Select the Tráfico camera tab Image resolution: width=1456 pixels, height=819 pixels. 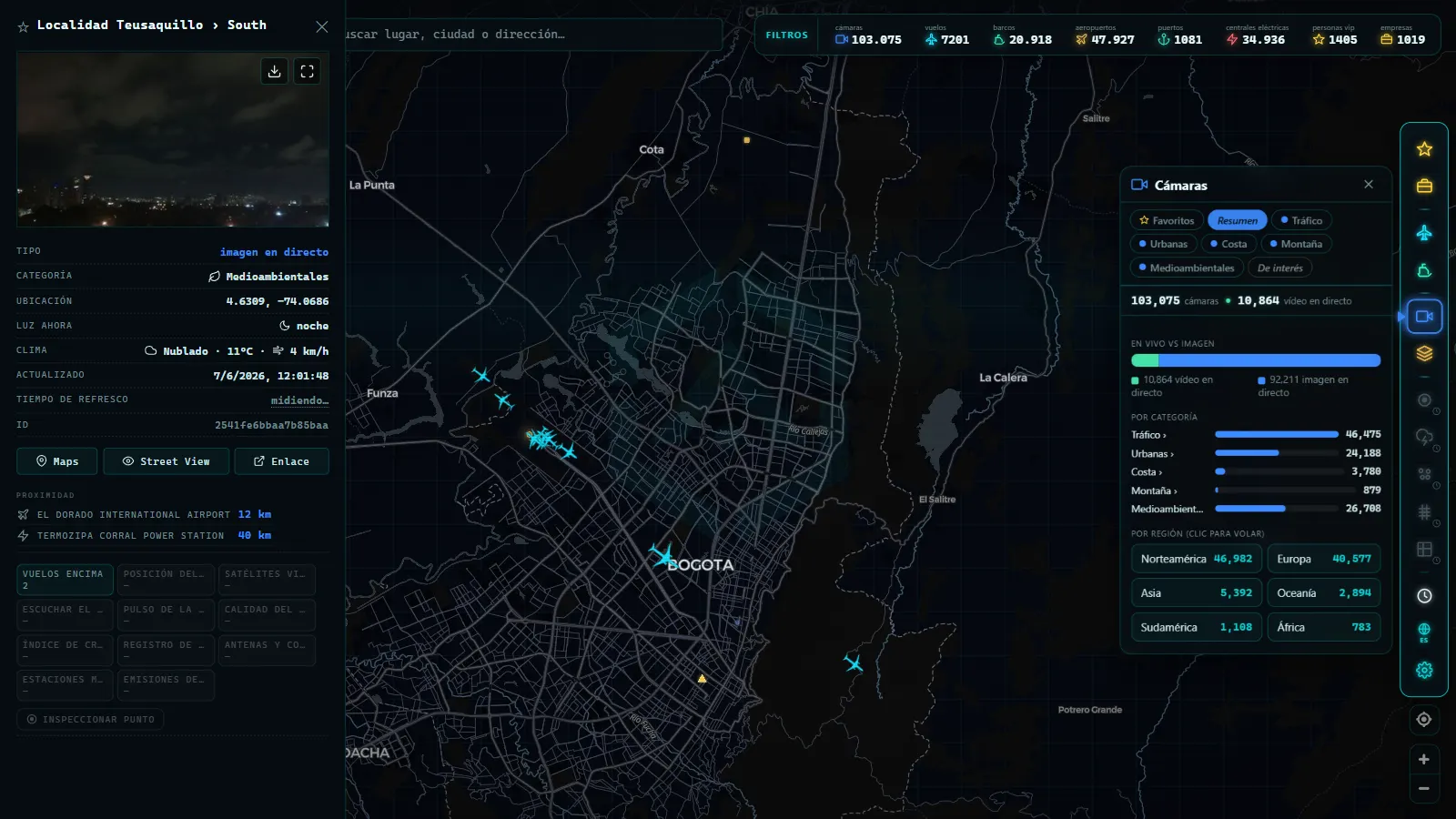tap(1301, 220)
